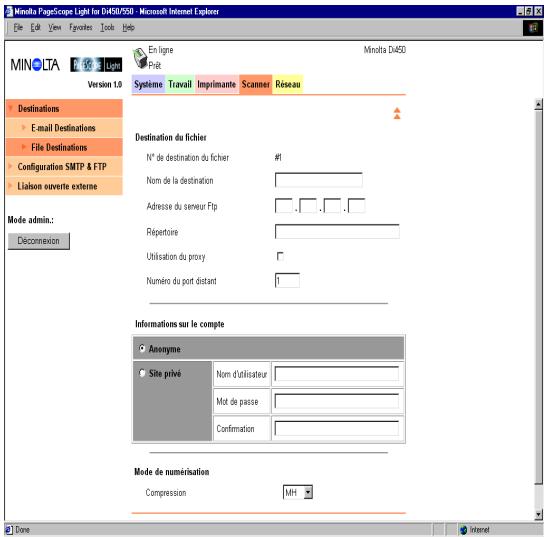Expand Liaison ouverte externe

pos(64,186)
